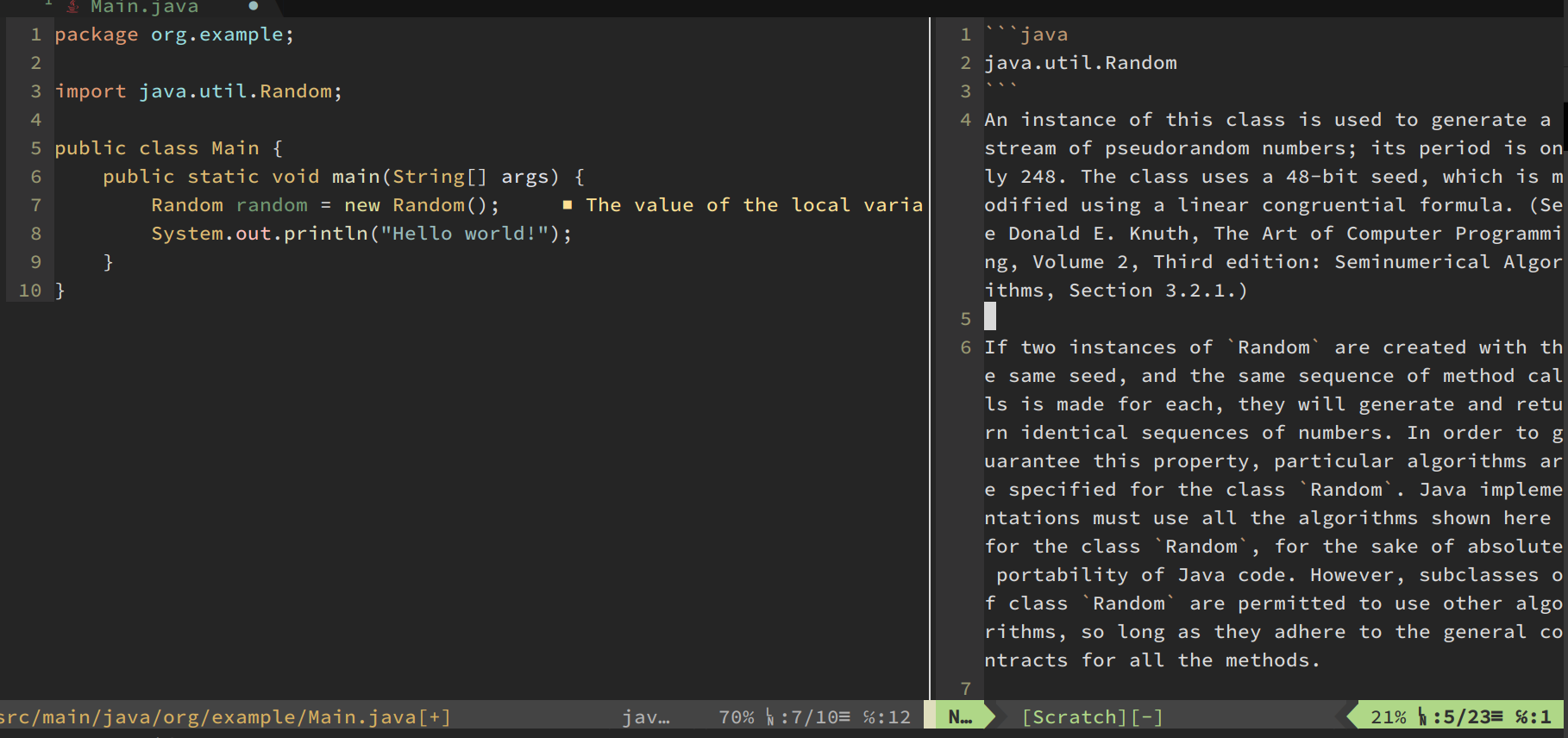
Task: Click line number 10 in left pane
Action: [30, 291]
